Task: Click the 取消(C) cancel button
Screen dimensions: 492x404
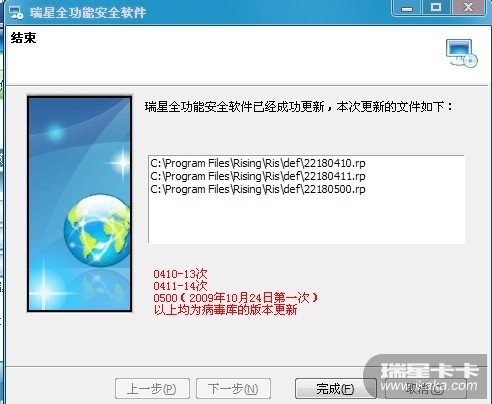Action: [425, 389]
